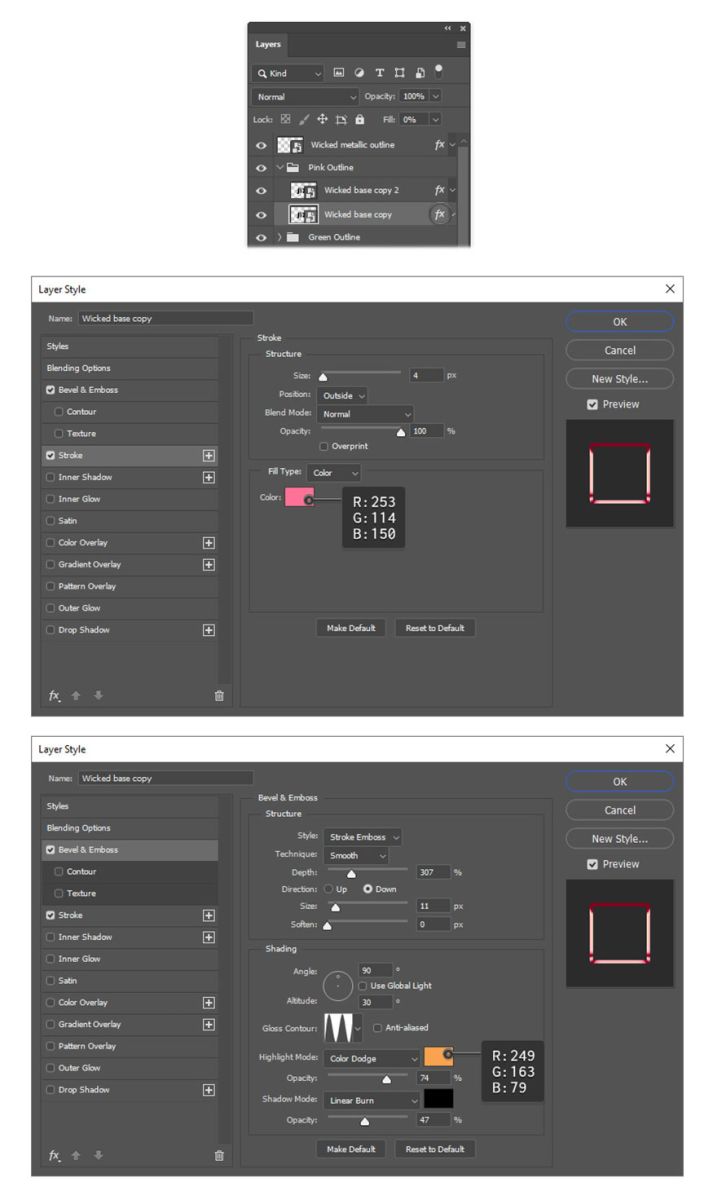Open the Highlight Mode Color Dodge dropdown

point(371,1058)
